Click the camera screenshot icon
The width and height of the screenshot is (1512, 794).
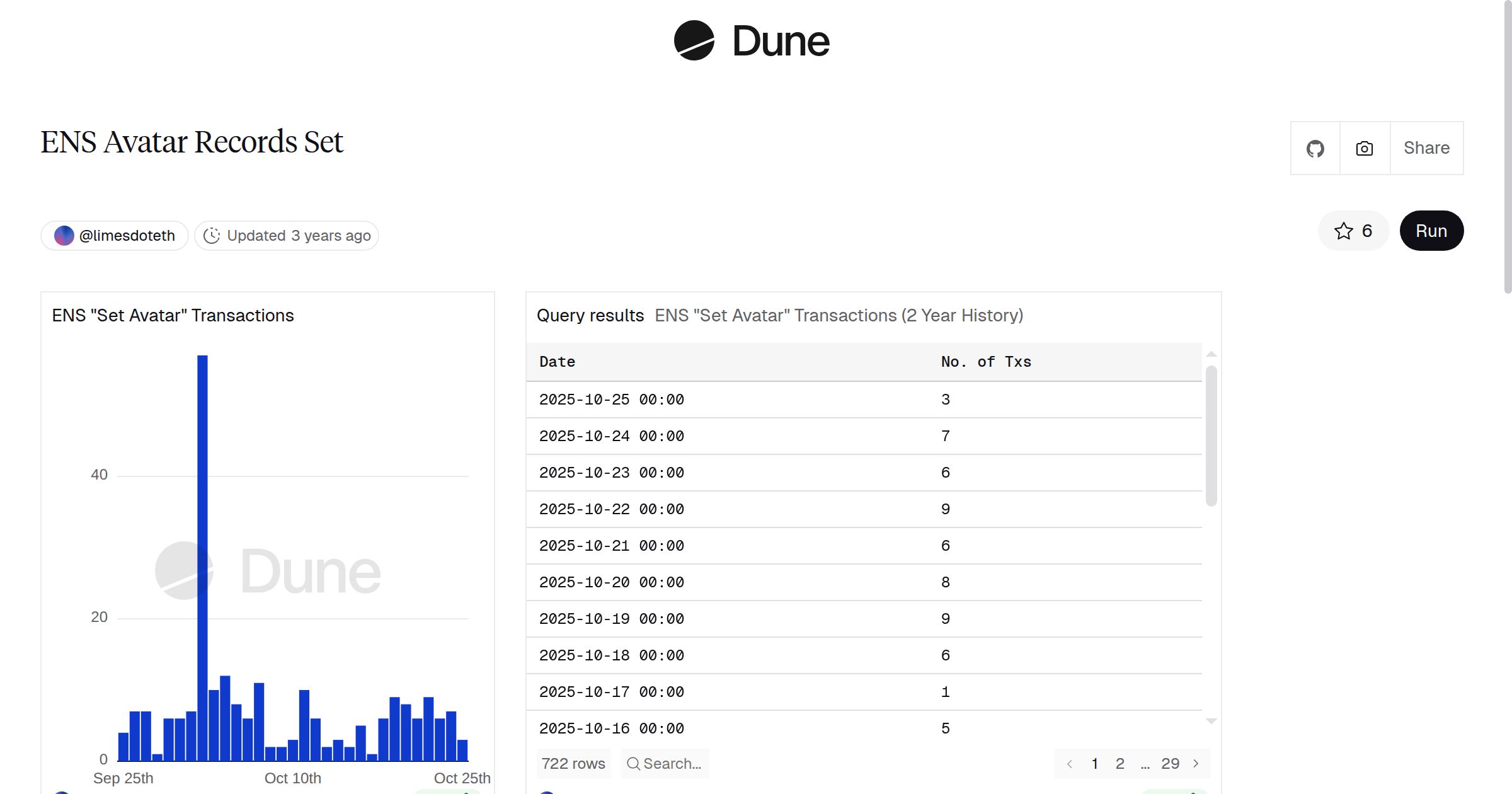tap(1365, 149)
